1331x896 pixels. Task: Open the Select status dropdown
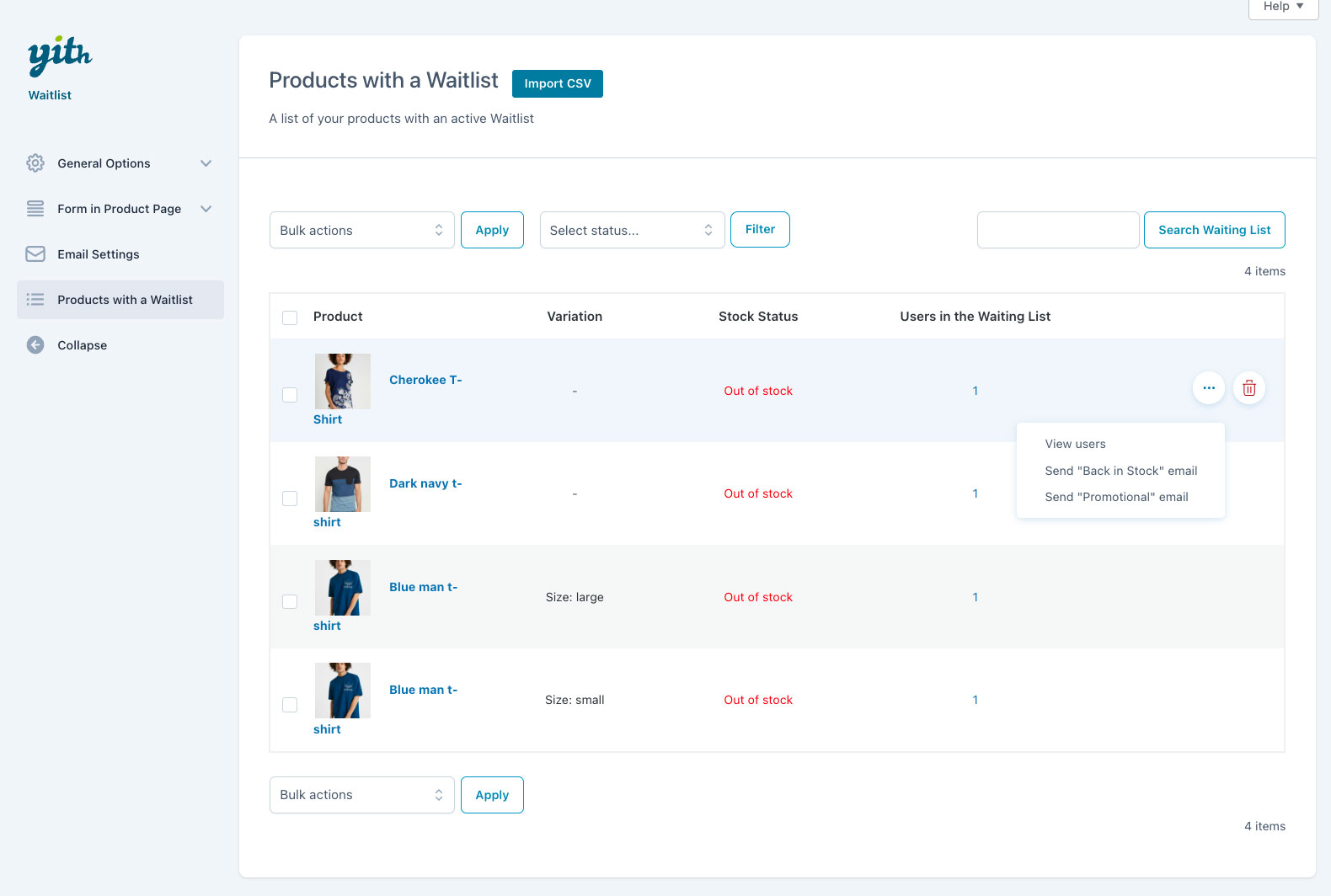[x=631, y=231]
